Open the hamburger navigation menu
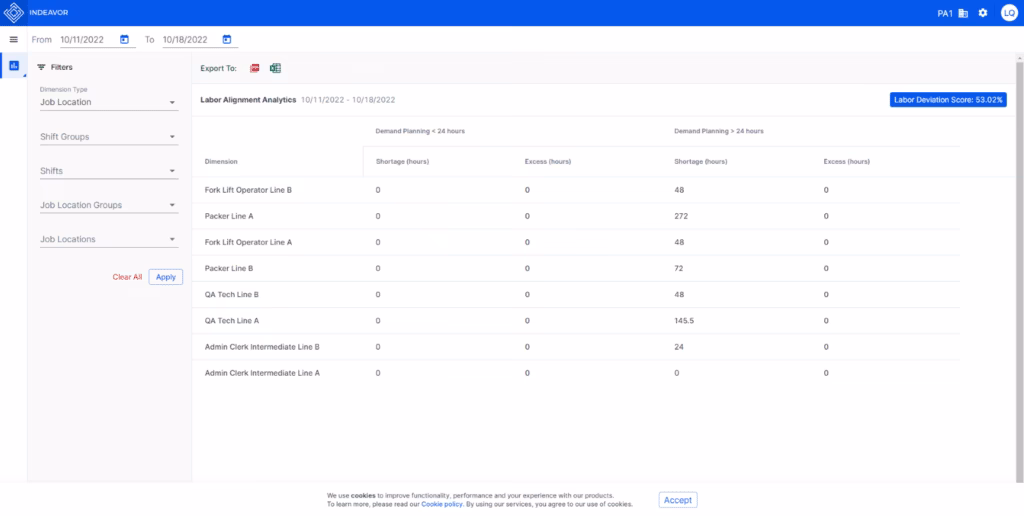The image size is (1024, 516). pos(13,39)
